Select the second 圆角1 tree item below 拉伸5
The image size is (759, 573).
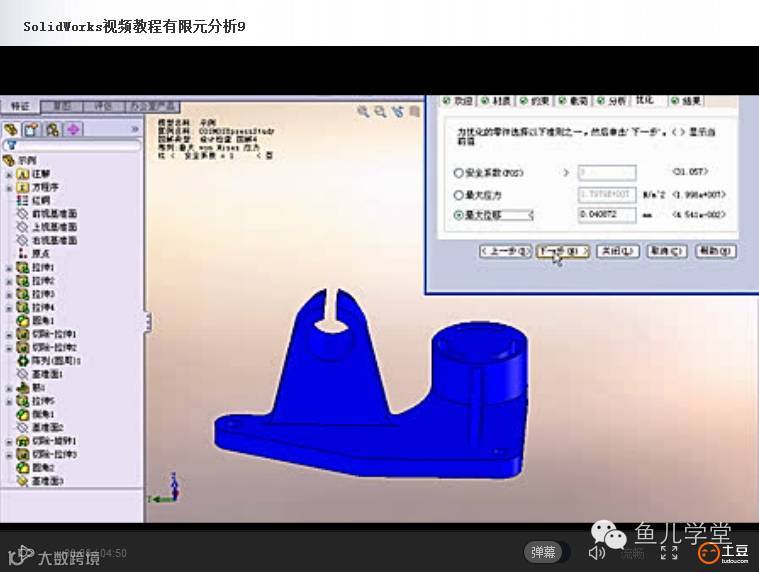[44, 414]
